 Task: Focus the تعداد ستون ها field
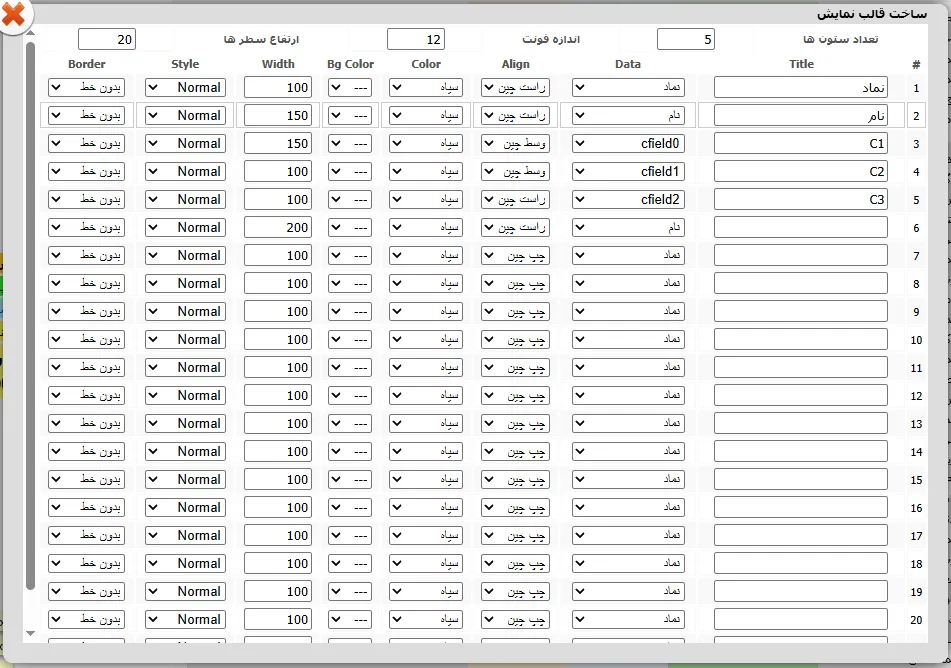click(685, 39)
